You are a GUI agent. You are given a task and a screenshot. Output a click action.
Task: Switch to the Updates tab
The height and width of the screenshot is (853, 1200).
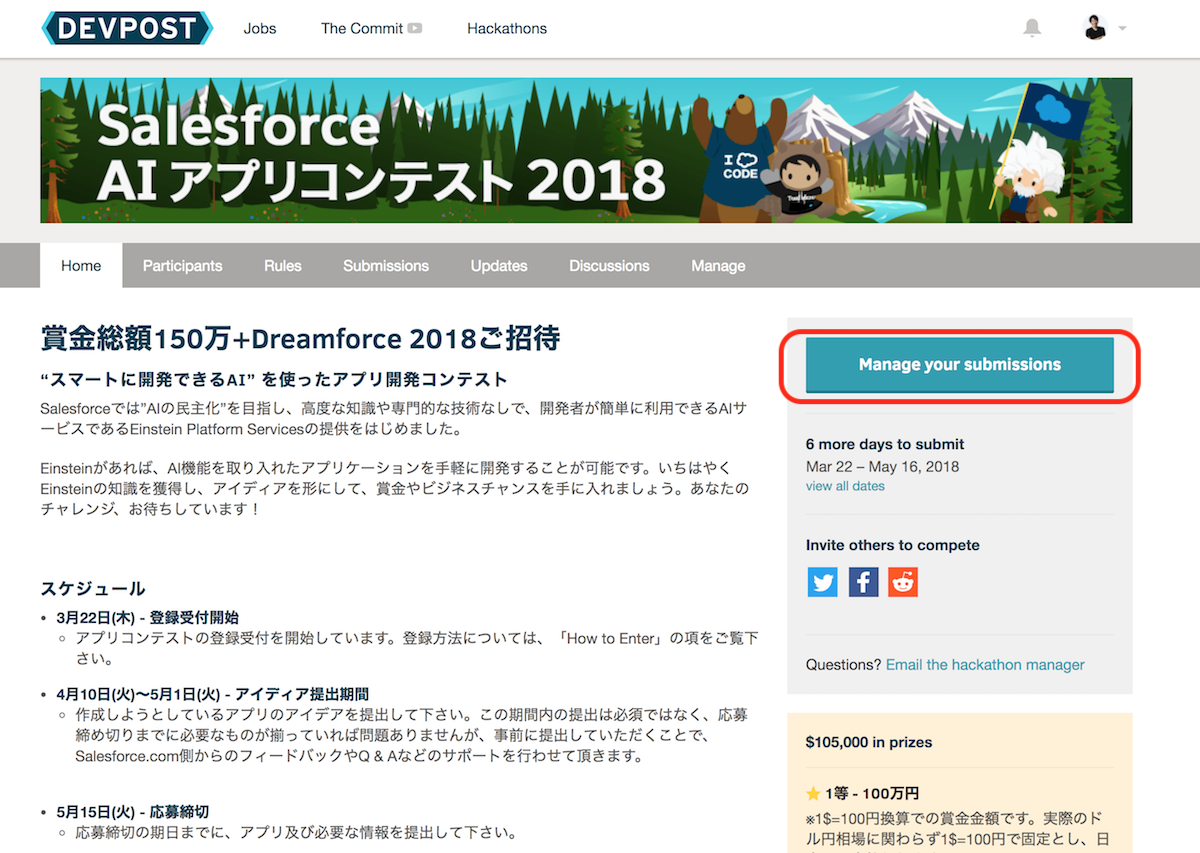tap(499, 265)
